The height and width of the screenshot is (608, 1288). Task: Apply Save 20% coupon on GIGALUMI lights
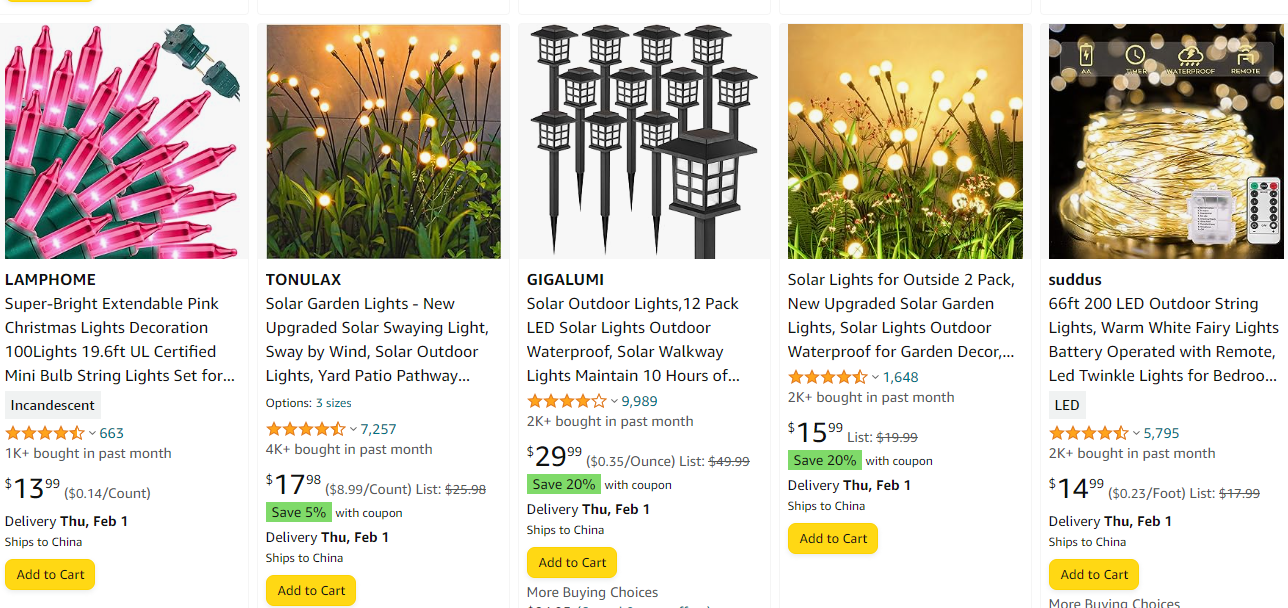point(563,484)
